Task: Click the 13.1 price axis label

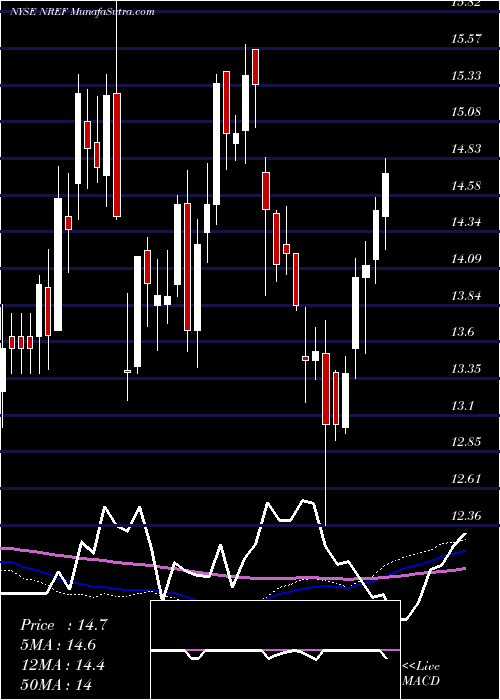Action: click(x=462, y=406)
